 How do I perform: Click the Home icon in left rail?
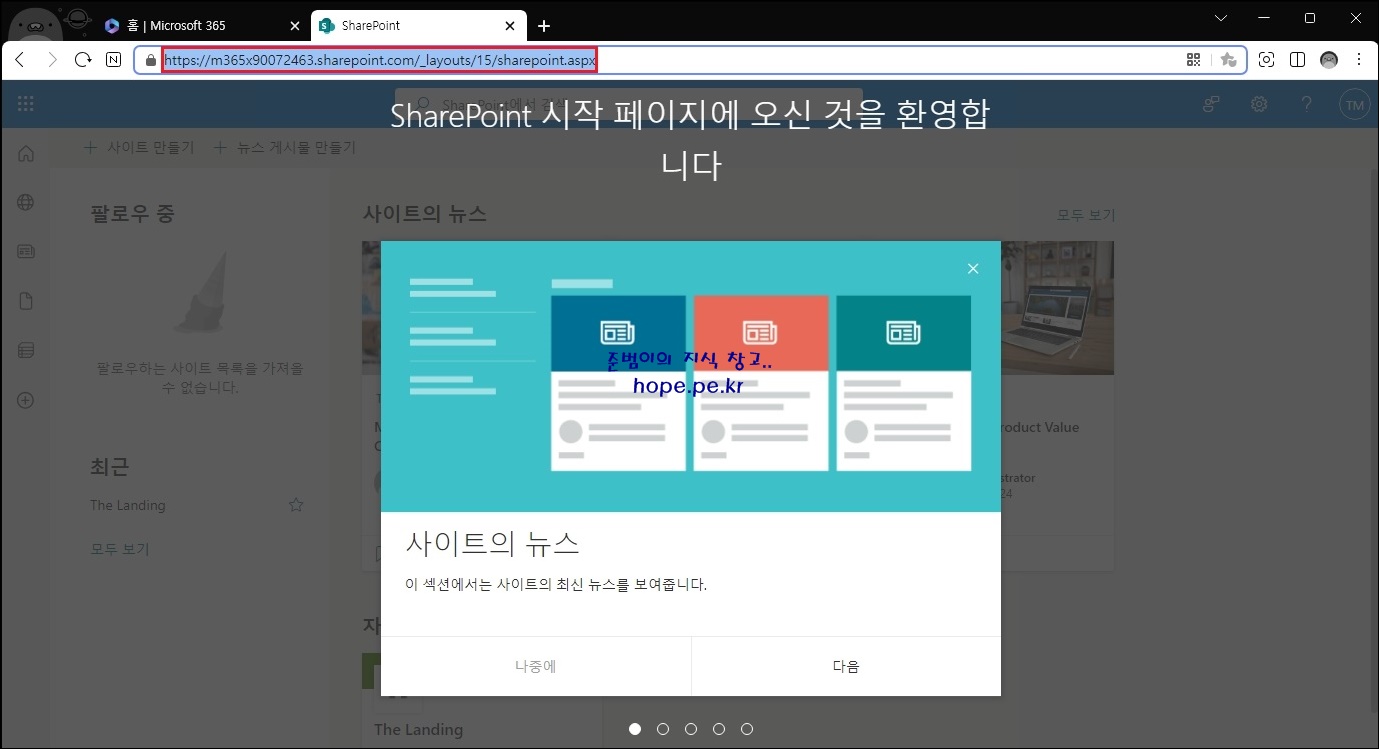26,153
